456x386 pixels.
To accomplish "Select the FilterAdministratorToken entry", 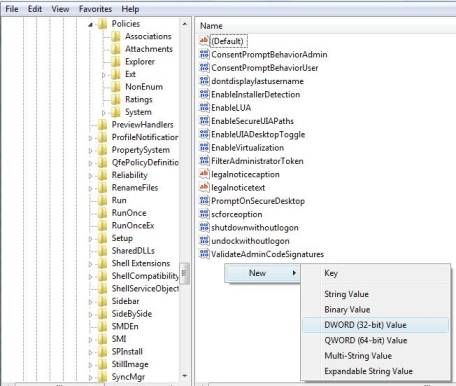I will click(257, 161).
